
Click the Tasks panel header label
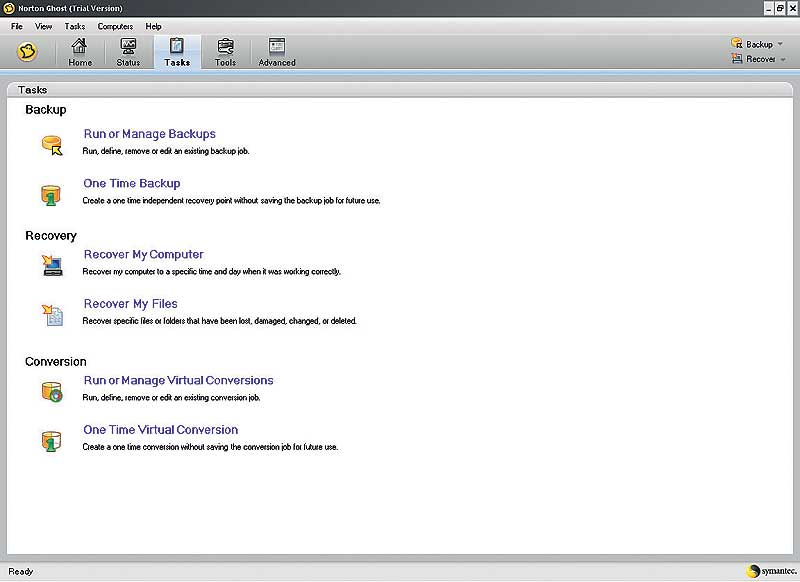(x=32, y=90)
